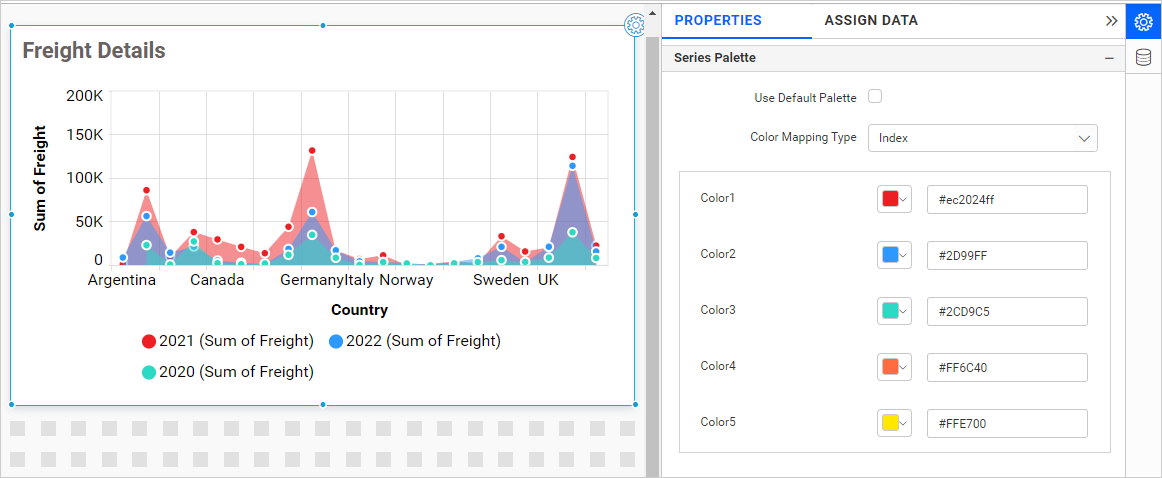Toggle the 2020 (Sum of Freight) legend marker

149,372
